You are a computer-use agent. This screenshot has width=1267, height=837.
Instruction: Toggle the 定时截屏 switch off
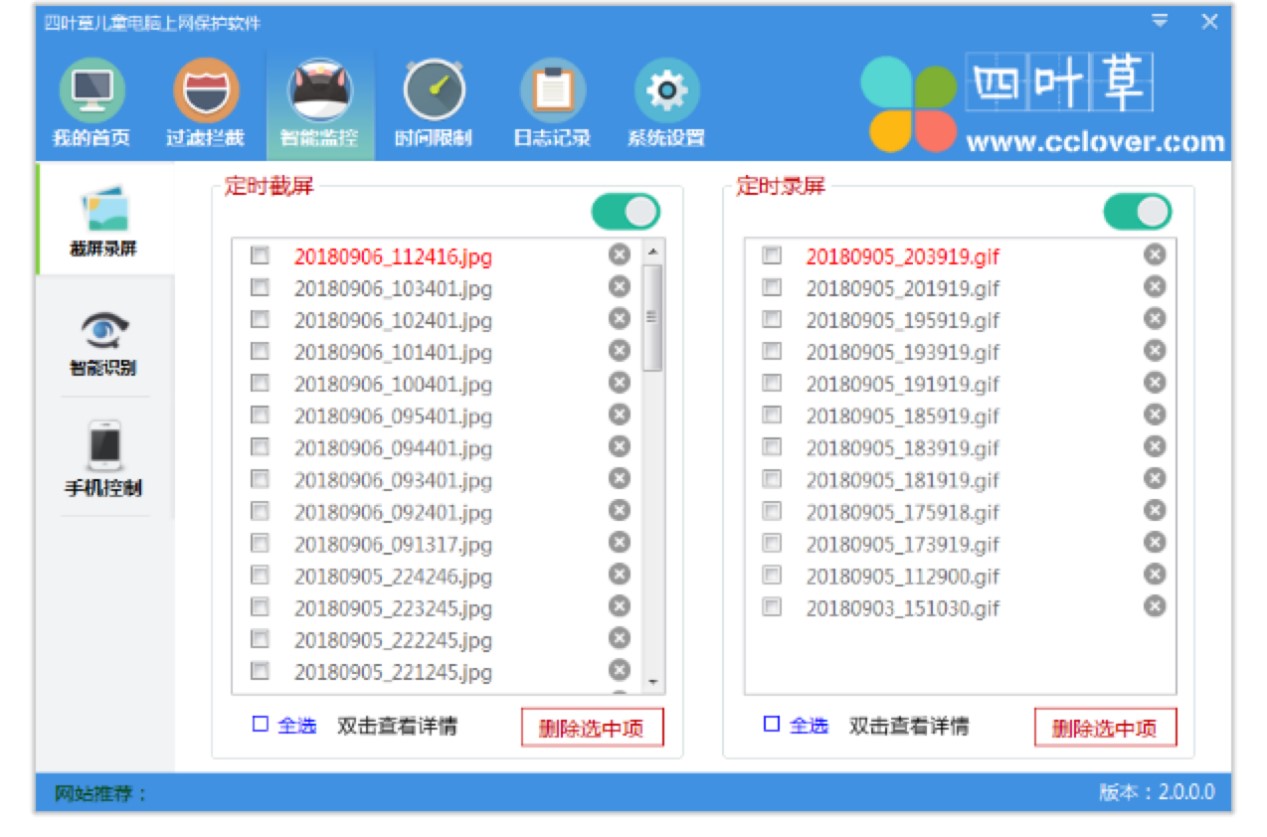(626, 212)
